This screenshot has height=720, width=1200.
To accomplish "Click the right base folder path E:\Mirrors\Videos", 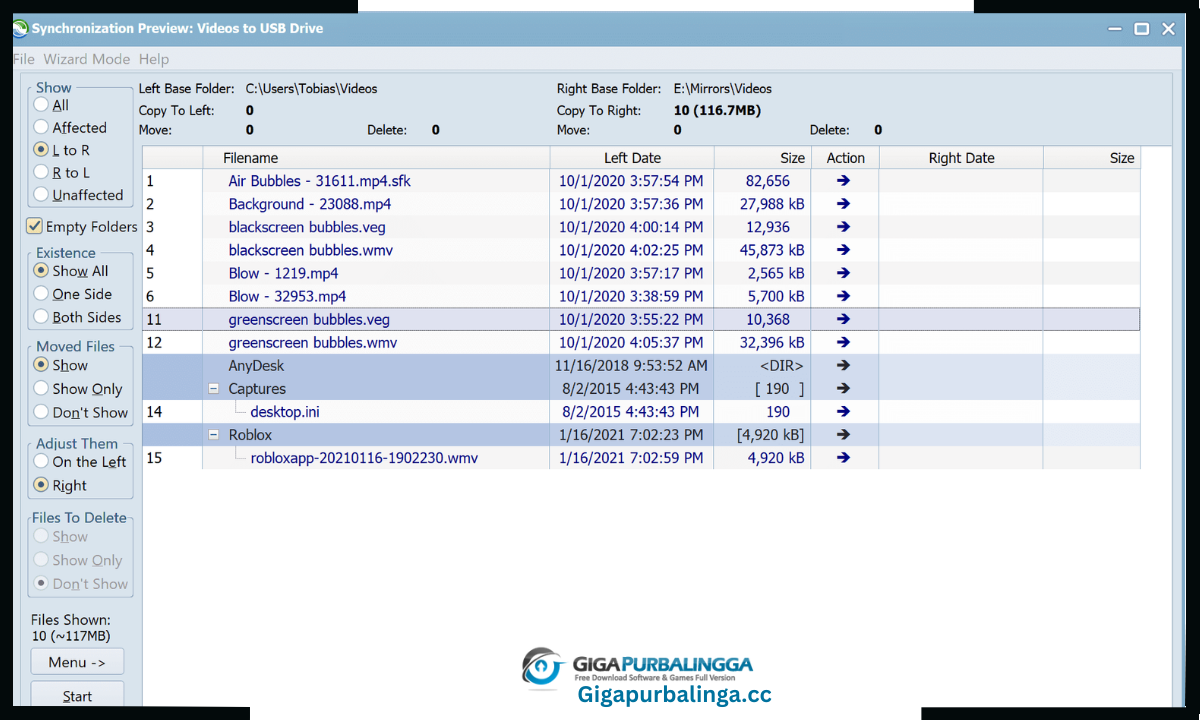I will [722, 89].
